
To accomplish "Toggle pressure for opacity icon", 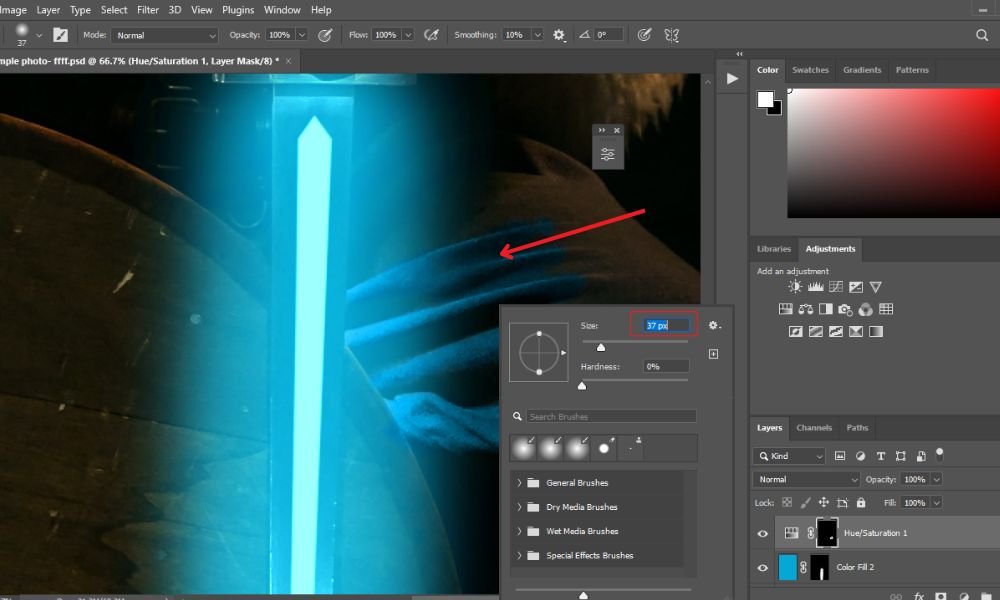I will [325, 35].
